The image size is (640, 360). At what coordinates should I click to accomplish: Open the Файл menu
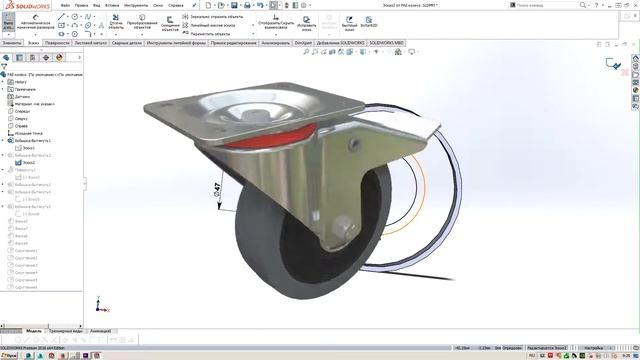click(x=65, y=5)
